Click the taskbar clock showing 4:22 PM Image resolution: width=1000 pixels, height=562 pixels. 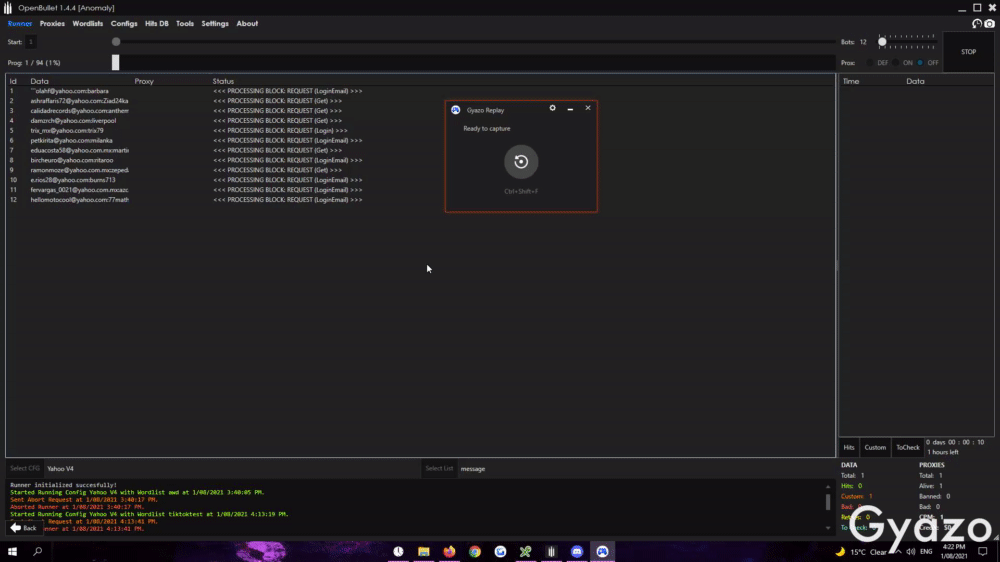click(x=954, y=552)
